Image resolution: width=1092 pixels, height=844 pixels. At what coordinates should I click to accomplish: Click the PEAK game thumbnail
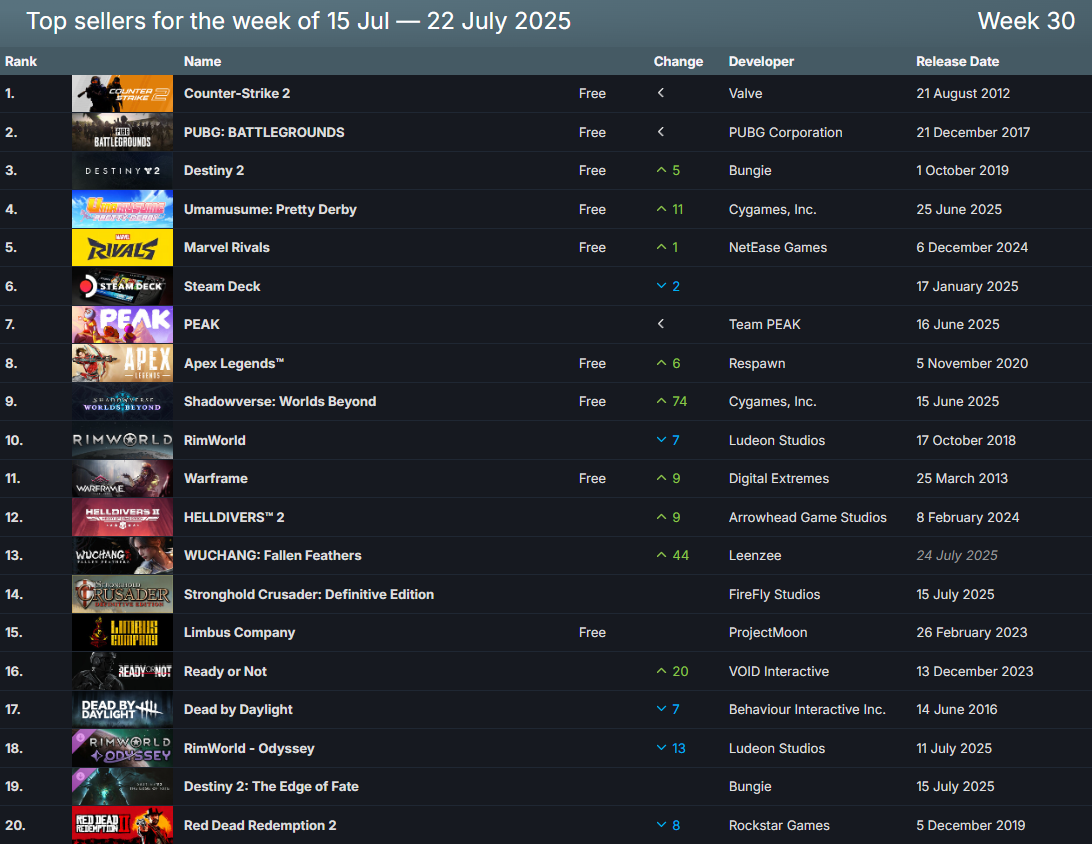(122, 325)
